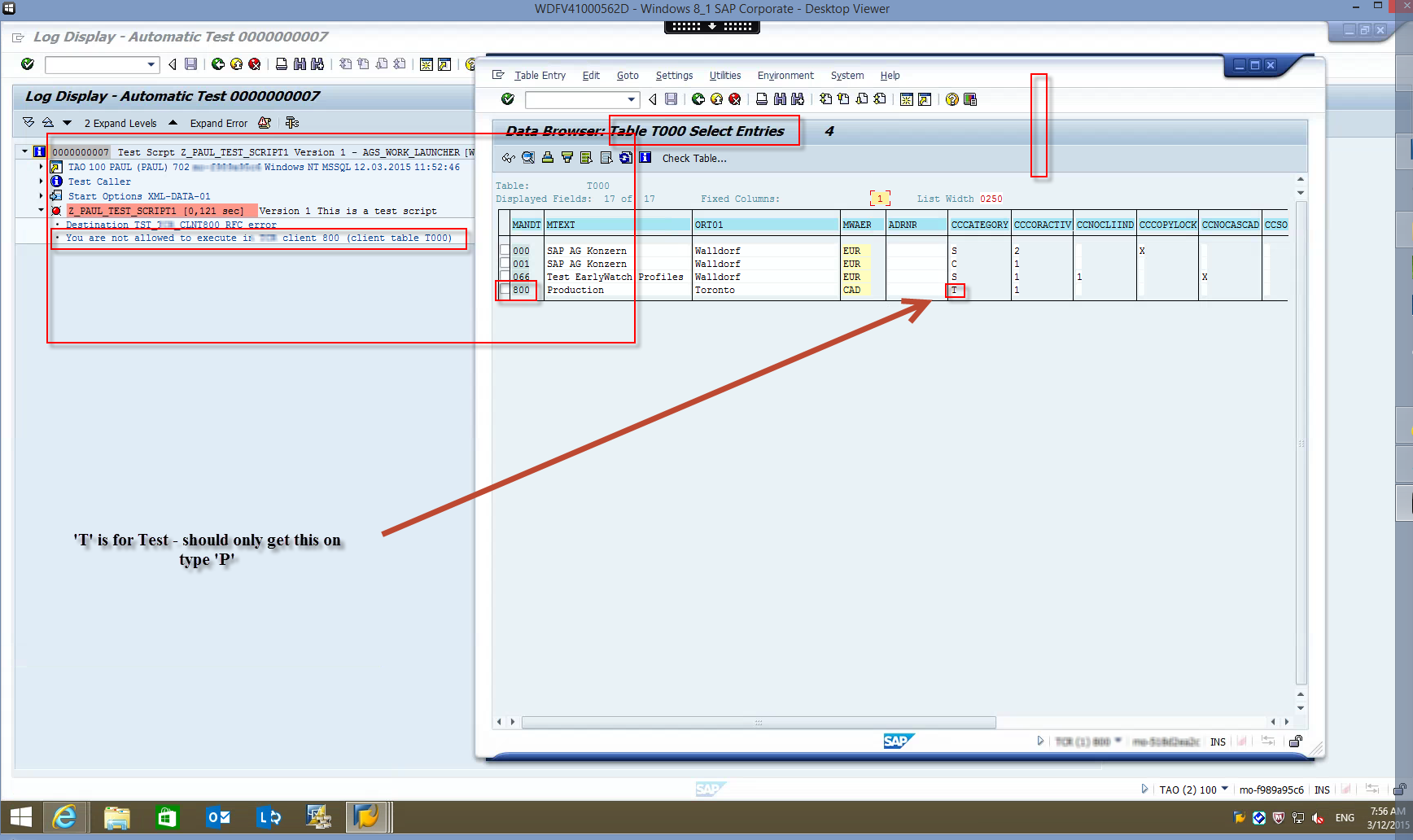Click the red Cancel icon in Data Browser
The width and height of the screenshot is (1413, 840).
click(x=735, y=99)
